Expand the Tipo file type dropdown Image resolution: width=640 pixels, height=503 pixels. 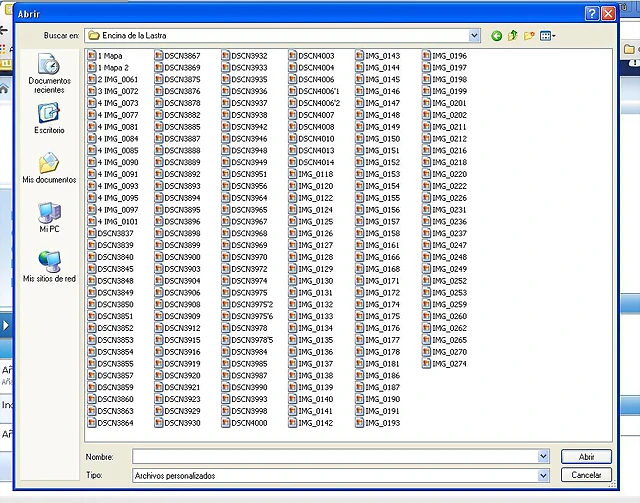(x=543, y=475)
